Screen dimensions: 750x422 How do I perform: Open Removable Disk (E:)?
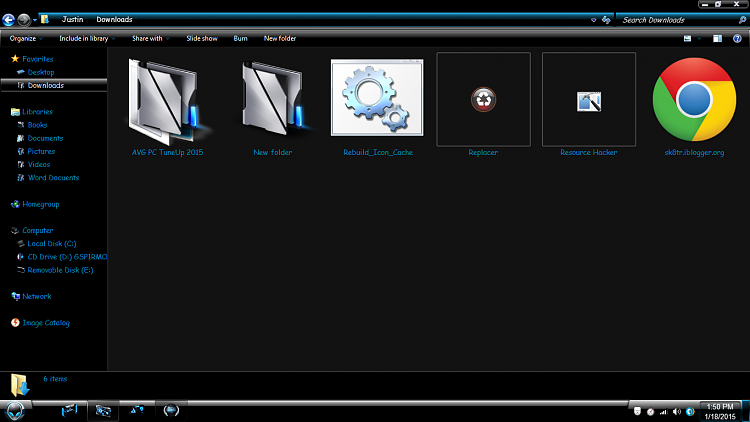(x=60, y=270)
